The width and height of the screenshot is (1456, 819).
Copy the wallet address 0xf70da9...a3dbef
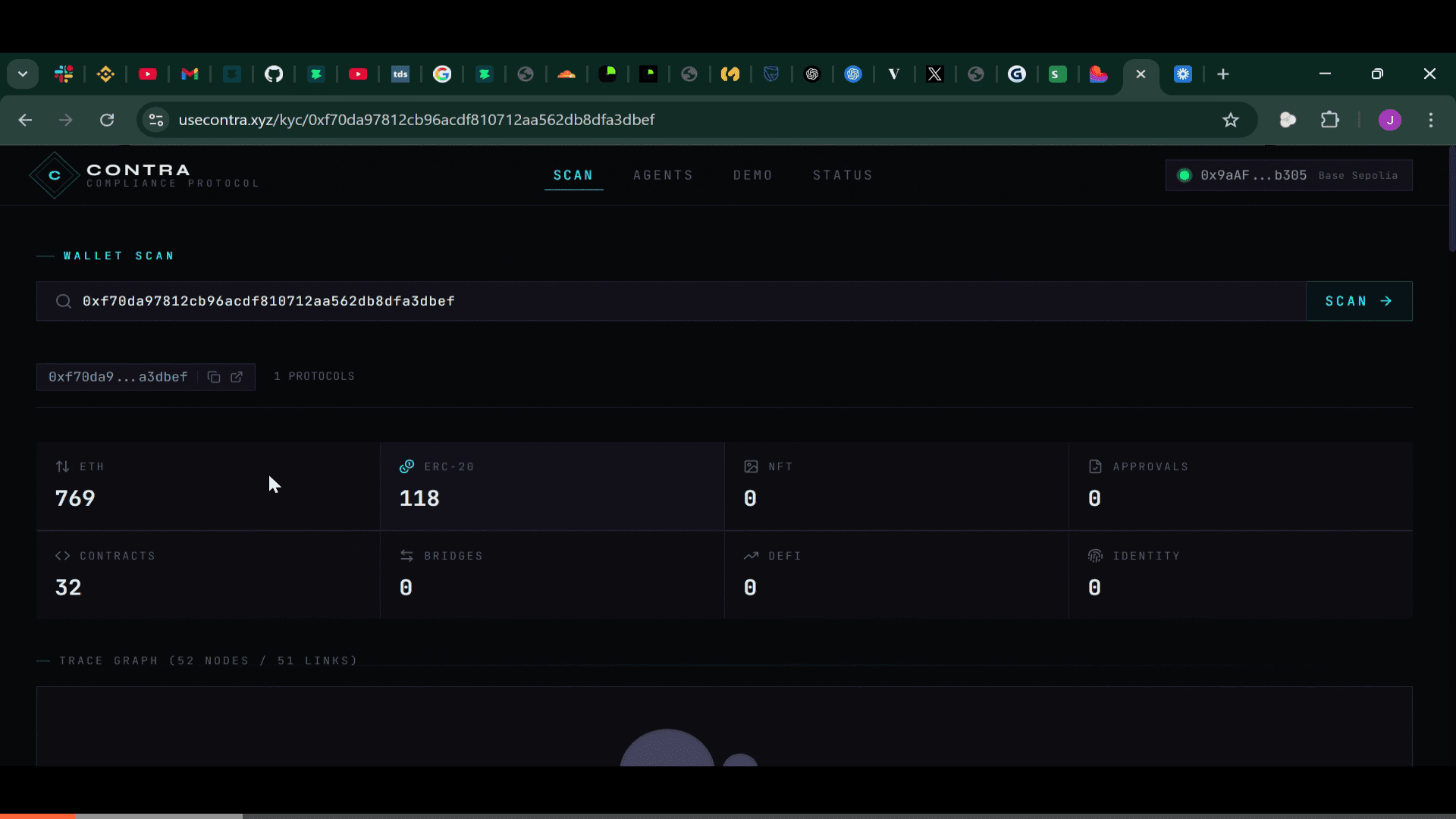[214, 377]
